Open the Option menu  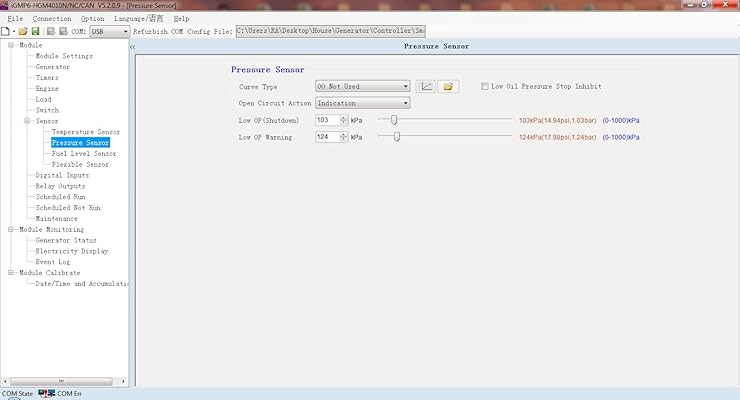[92, 18]
